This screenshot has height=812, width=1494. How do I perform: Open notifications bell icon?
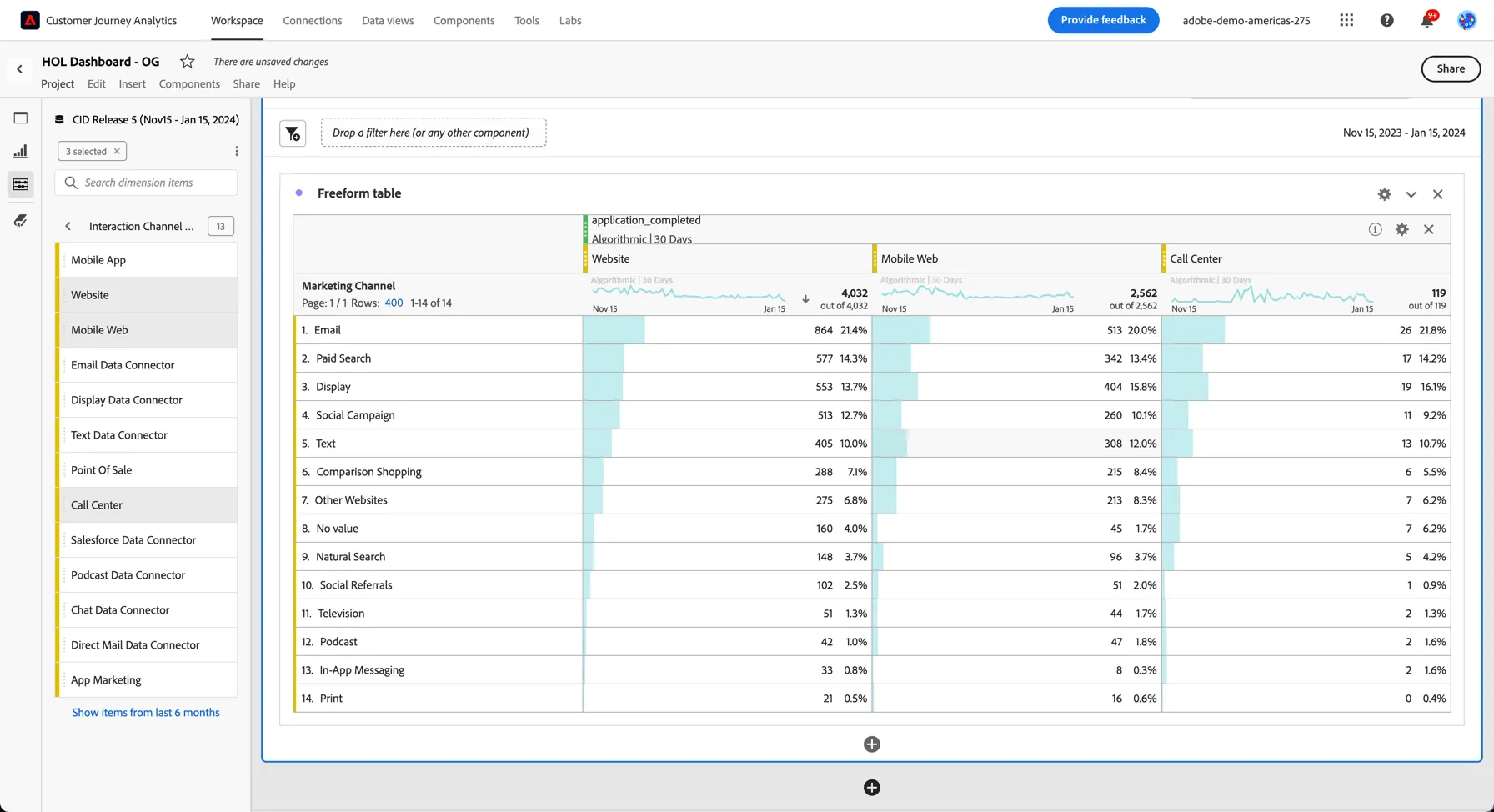click(x=1427, y=20)
